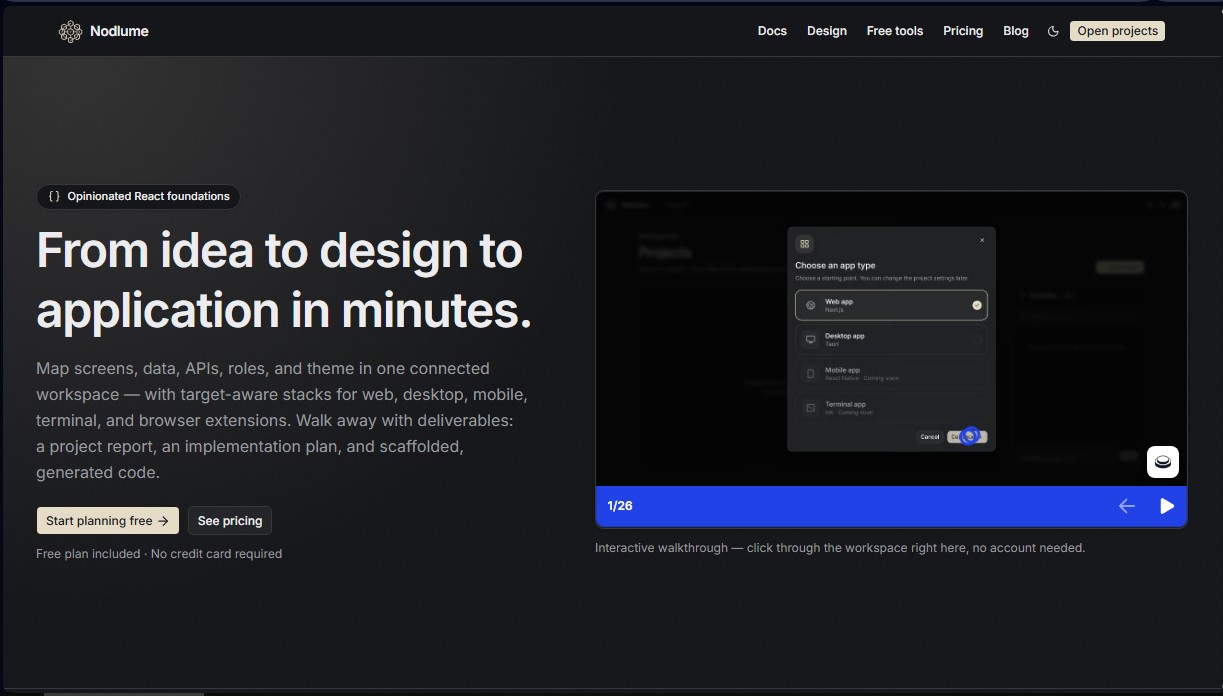Click the grid icon atop the dialog
The height and width of the screenshot is (696, 1223).
pos(804,244)
